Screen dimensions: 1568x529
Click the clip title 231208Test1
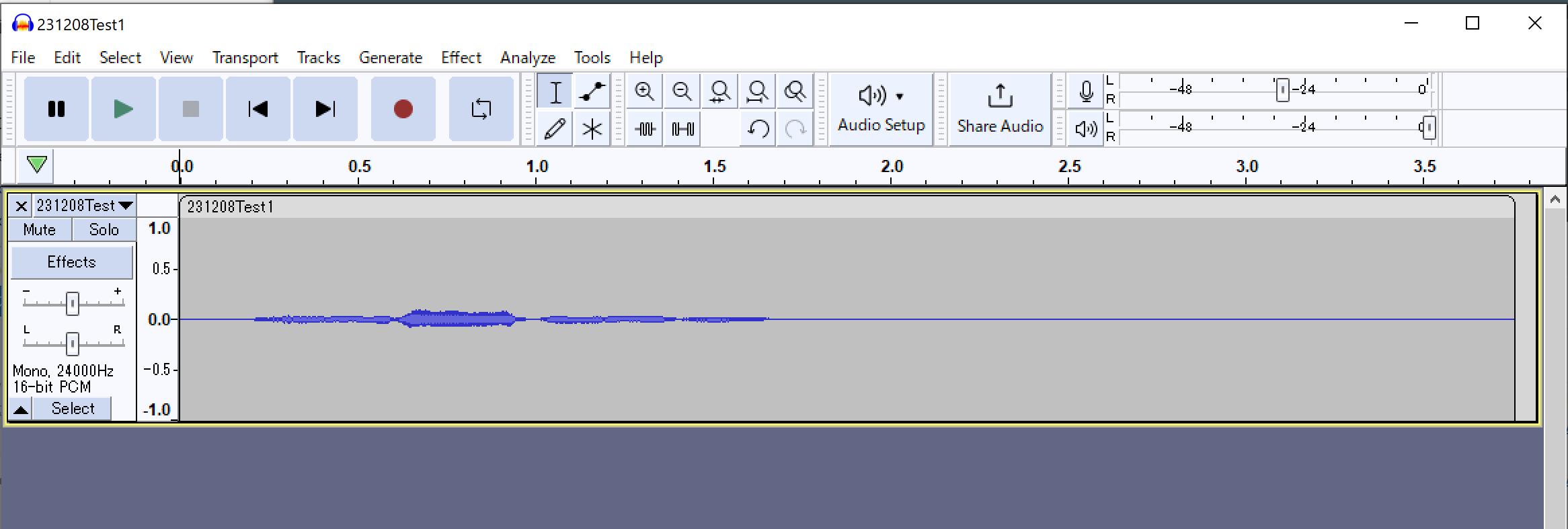click(231, 207)
